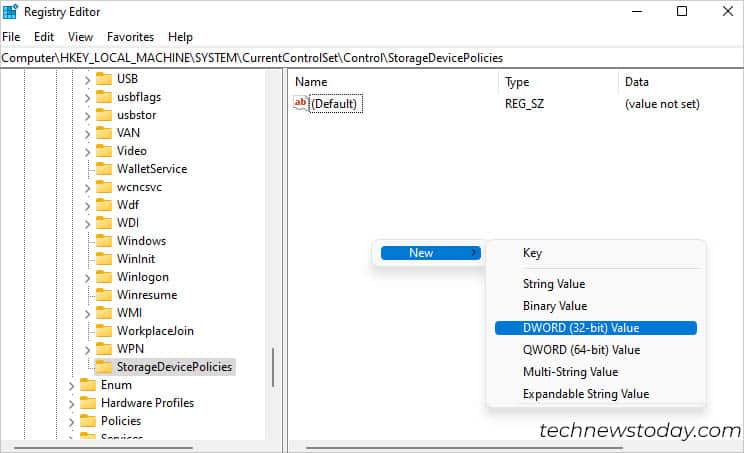Click the (Default) string value ab icon

pos(301,103)
